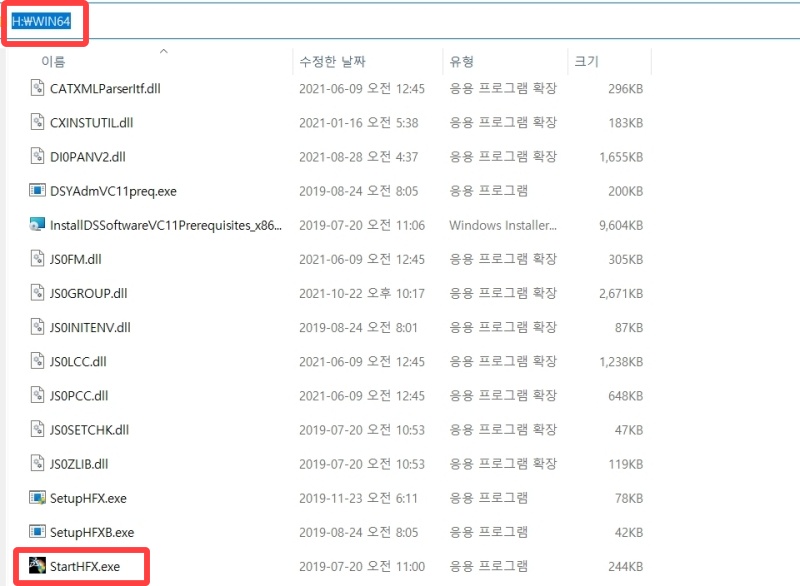The image size is (800, 586).
Task: Click the DSYAdmVC11preq.exe application icon
Action: pyautogui.click(x=37, y=190)
